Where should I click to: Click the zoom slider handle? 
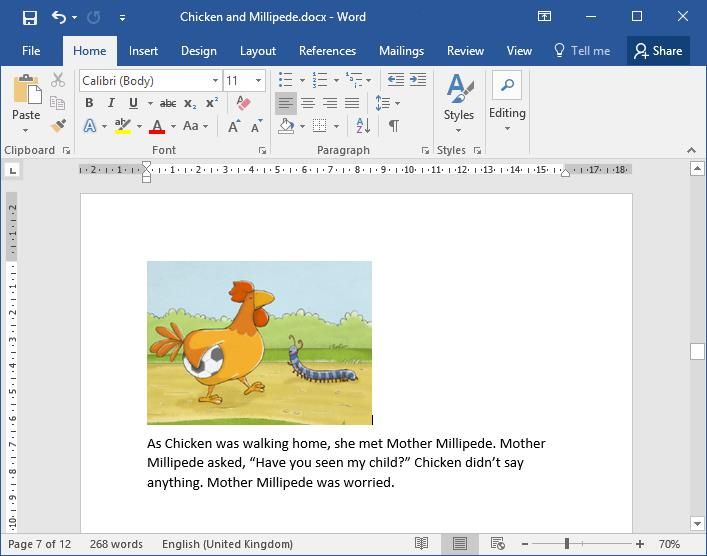tap(567, 544)
